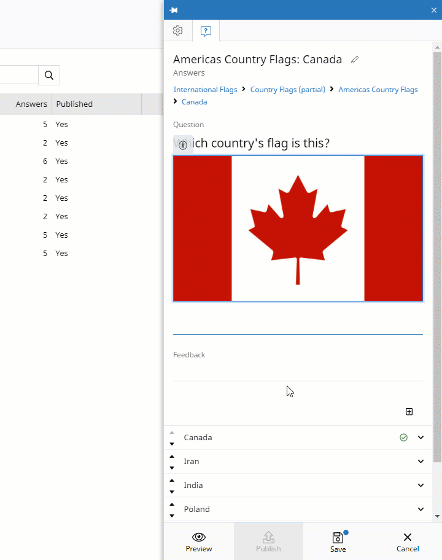442x560 pixels.
Task: Select the India answer text
Action: pyautogui.click(x=193, y=485)
